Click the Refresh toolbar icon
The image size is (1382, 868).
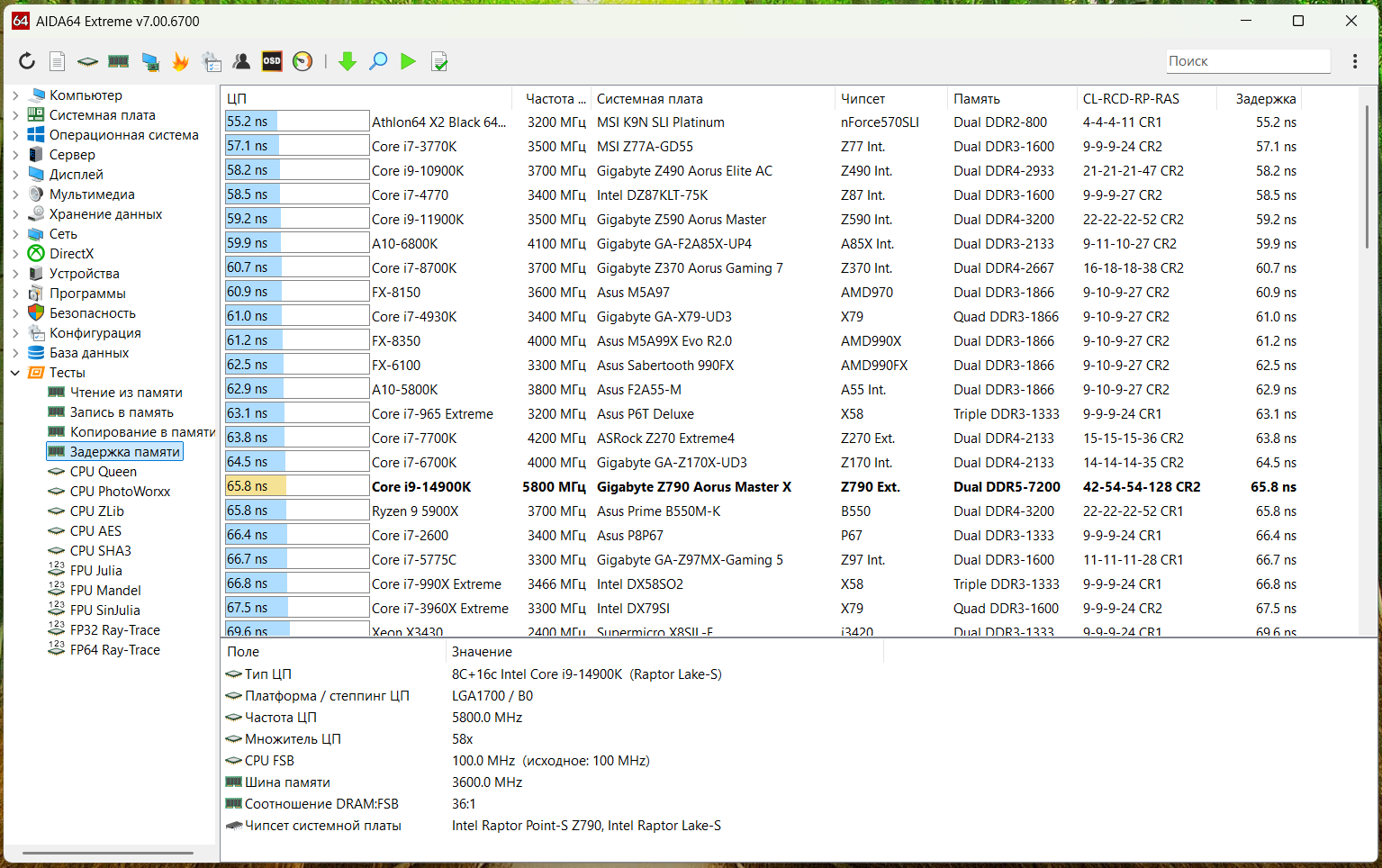27,61
